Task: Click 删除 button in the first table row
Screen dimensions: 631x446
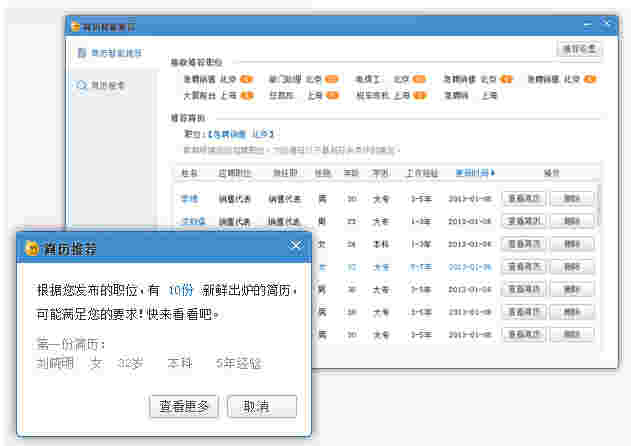Action: click(571, 198)
